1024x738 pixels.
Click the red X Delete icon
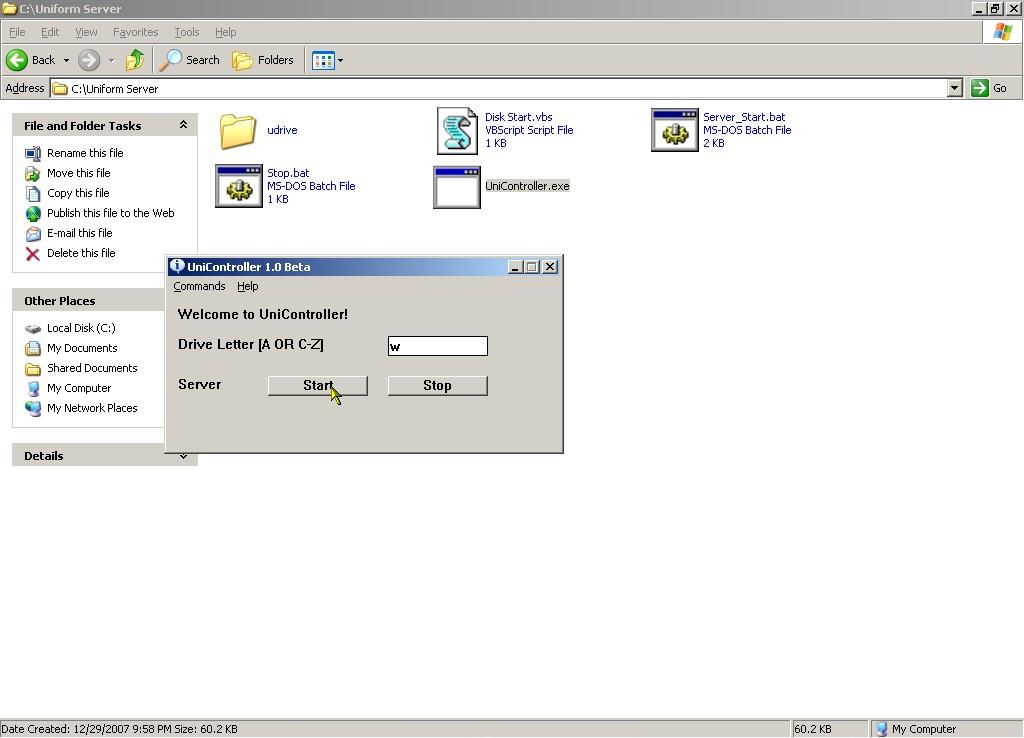(33, 254)
